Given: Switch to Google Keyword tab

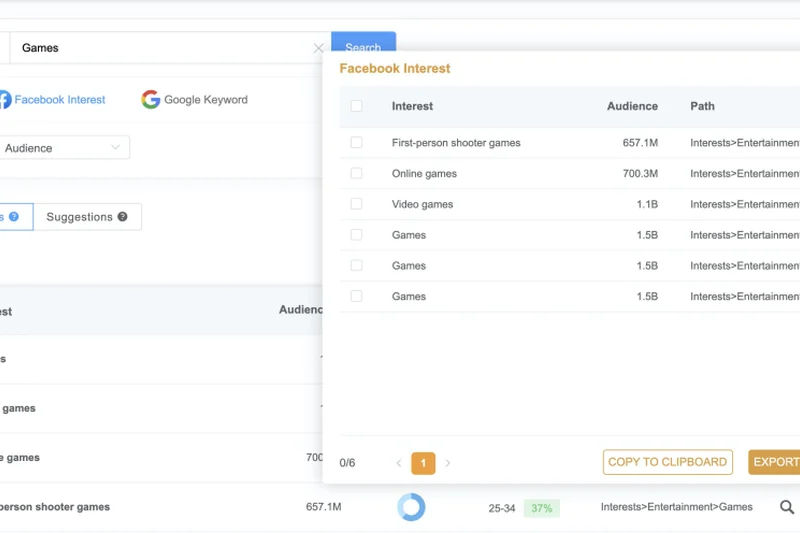Looking at the screenshot, I should tap(194, 99).
